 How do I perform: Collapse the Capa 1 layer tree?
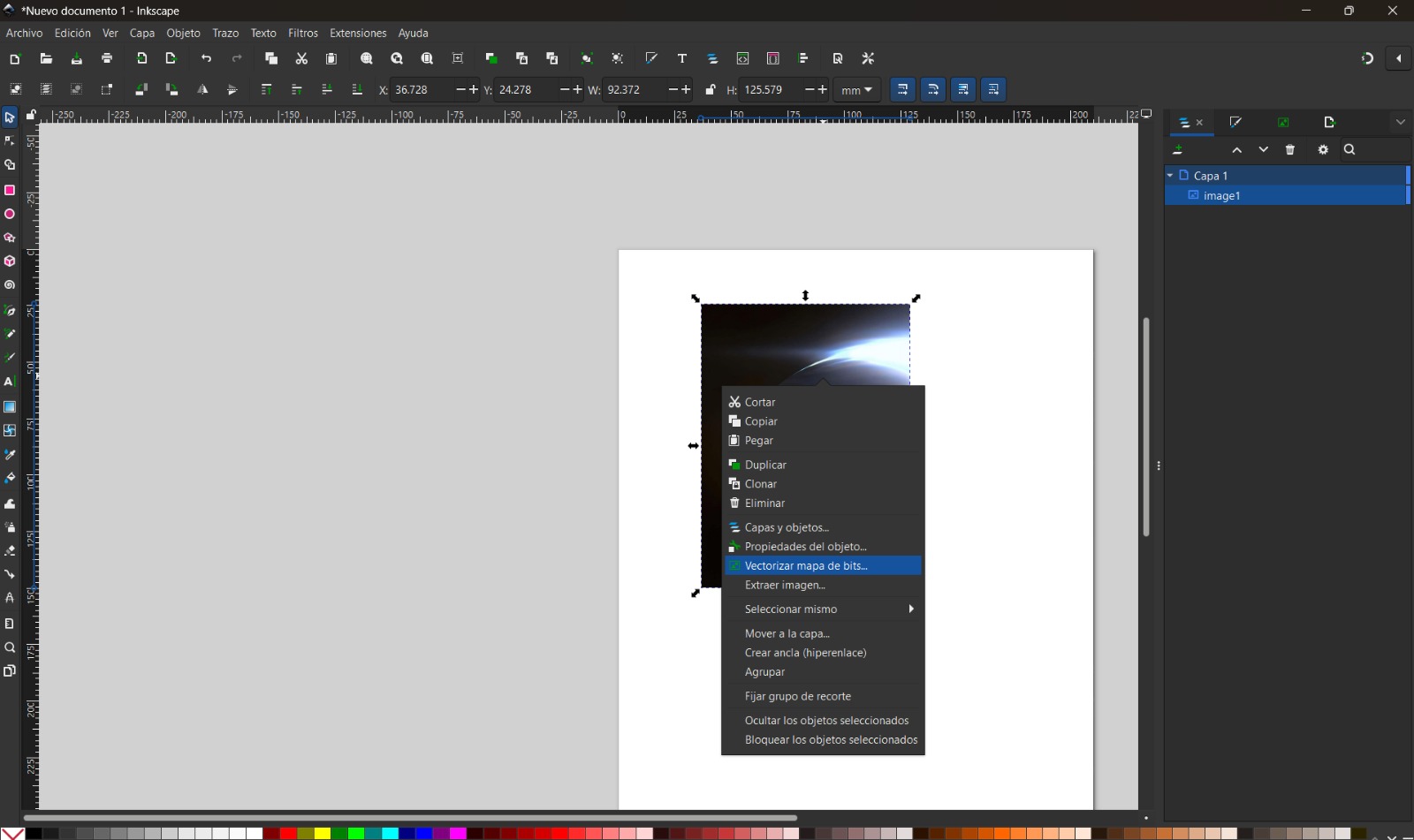coord(1172,176)
